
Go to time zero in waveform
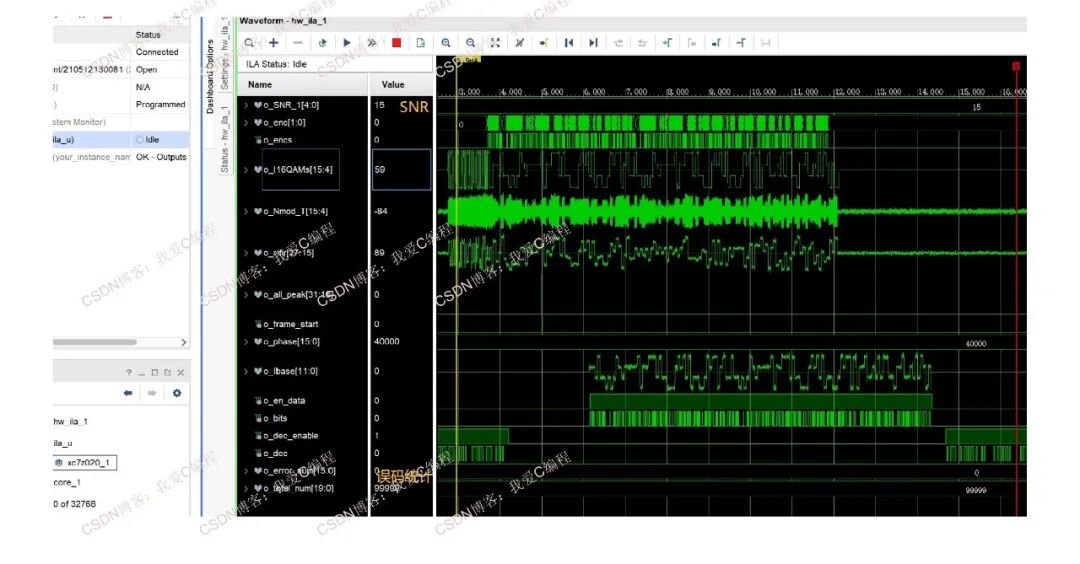[569, 43]
